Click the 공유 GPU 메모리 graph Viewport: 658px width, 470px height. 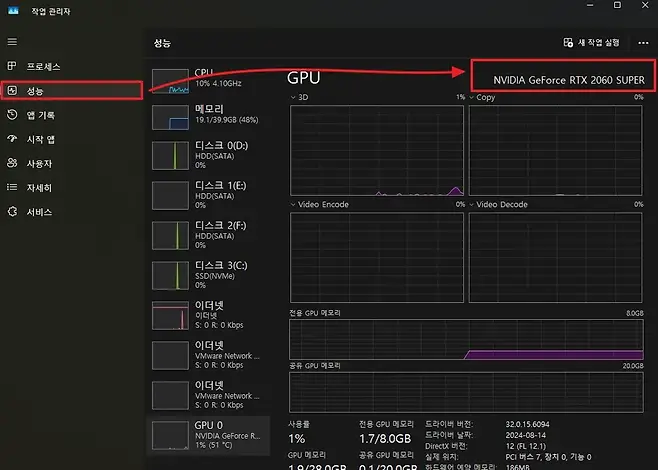(466, 393)
